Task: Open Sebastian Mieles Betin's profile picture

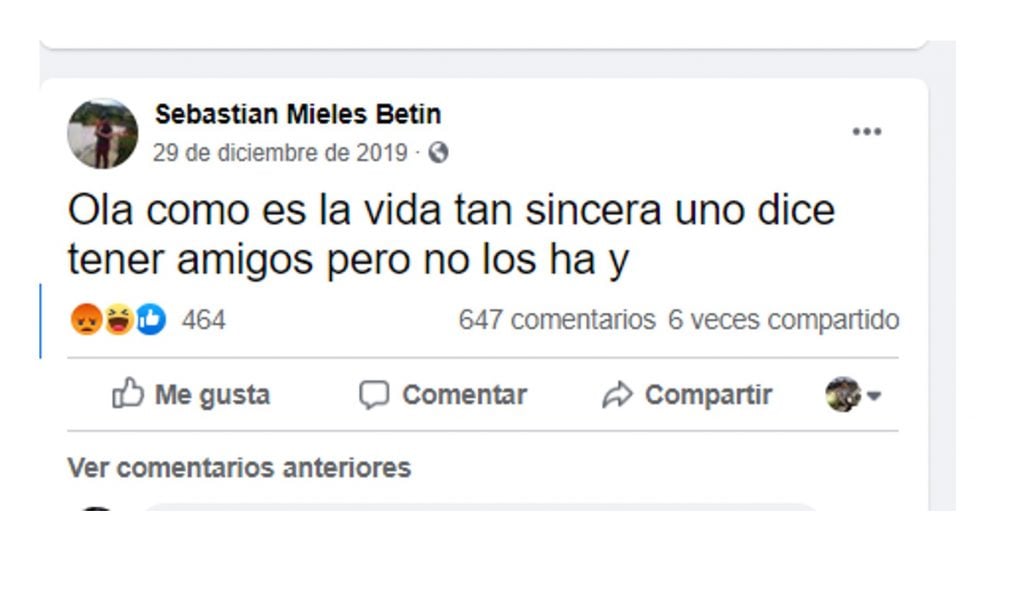Action: (x=102, y=133)
